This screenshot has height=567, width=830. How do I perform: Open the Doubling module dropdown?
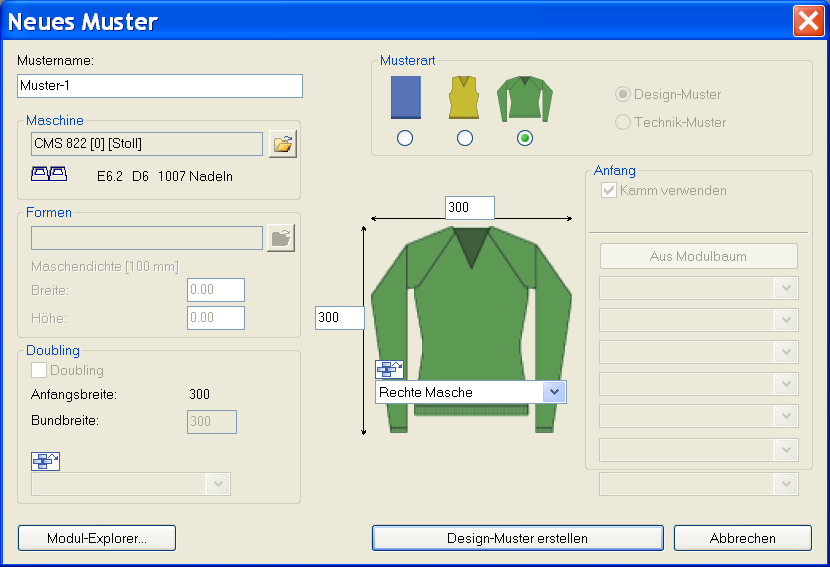tap(218, 484)
